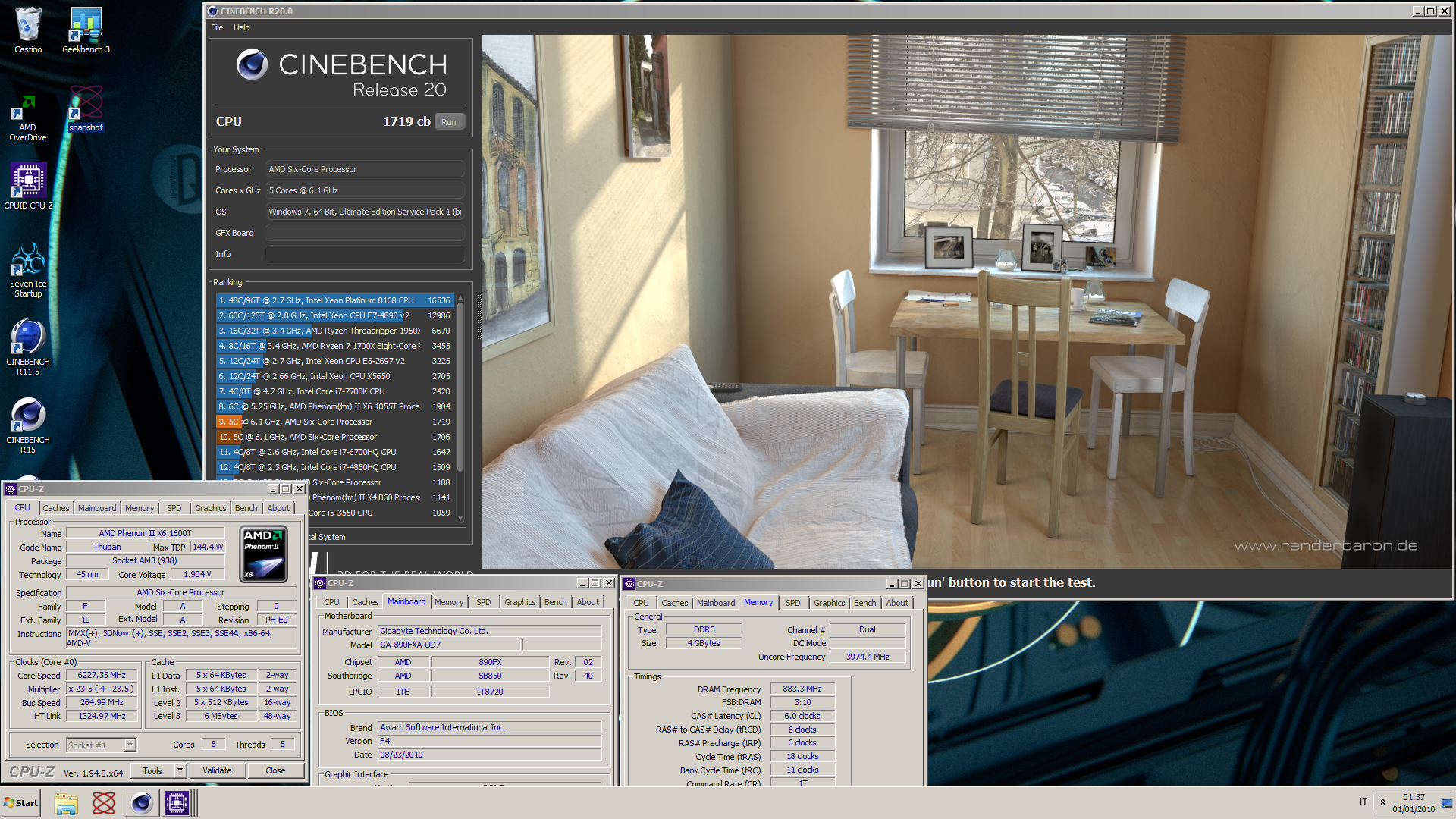
Task: Click the AMD Phenom II logo in CPU-Z
Action: click(263, 554)
